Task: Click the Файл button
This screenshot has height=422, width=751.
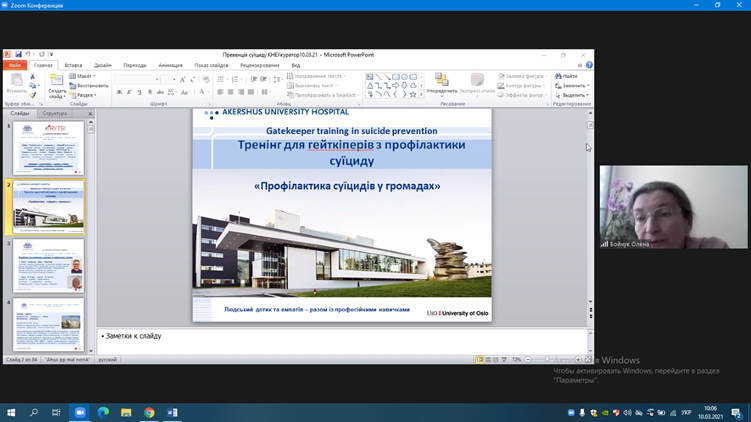Action: (x=15, y=65)
